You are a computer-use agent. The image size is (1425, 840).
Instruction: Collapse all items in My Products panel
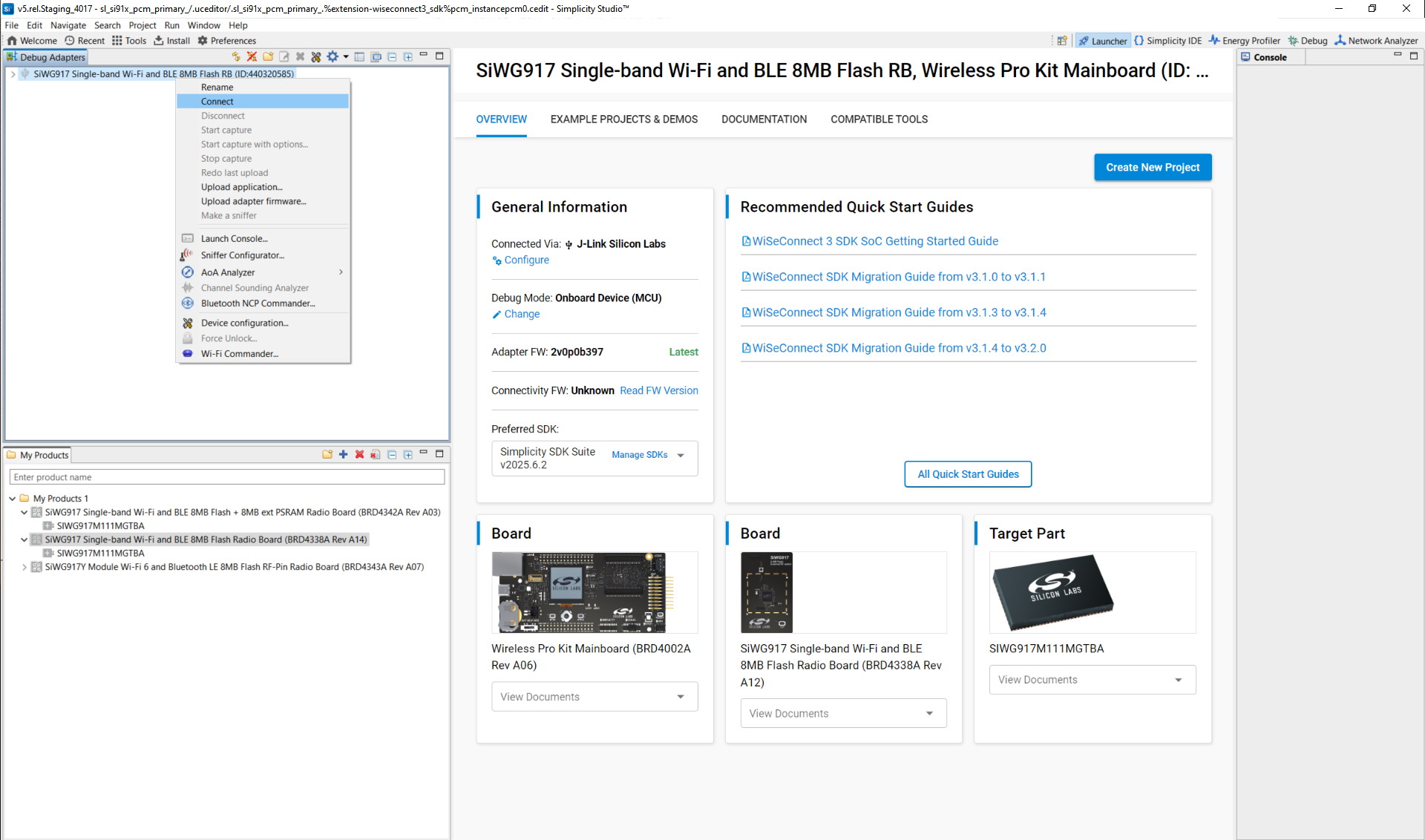tap(392, 455)
